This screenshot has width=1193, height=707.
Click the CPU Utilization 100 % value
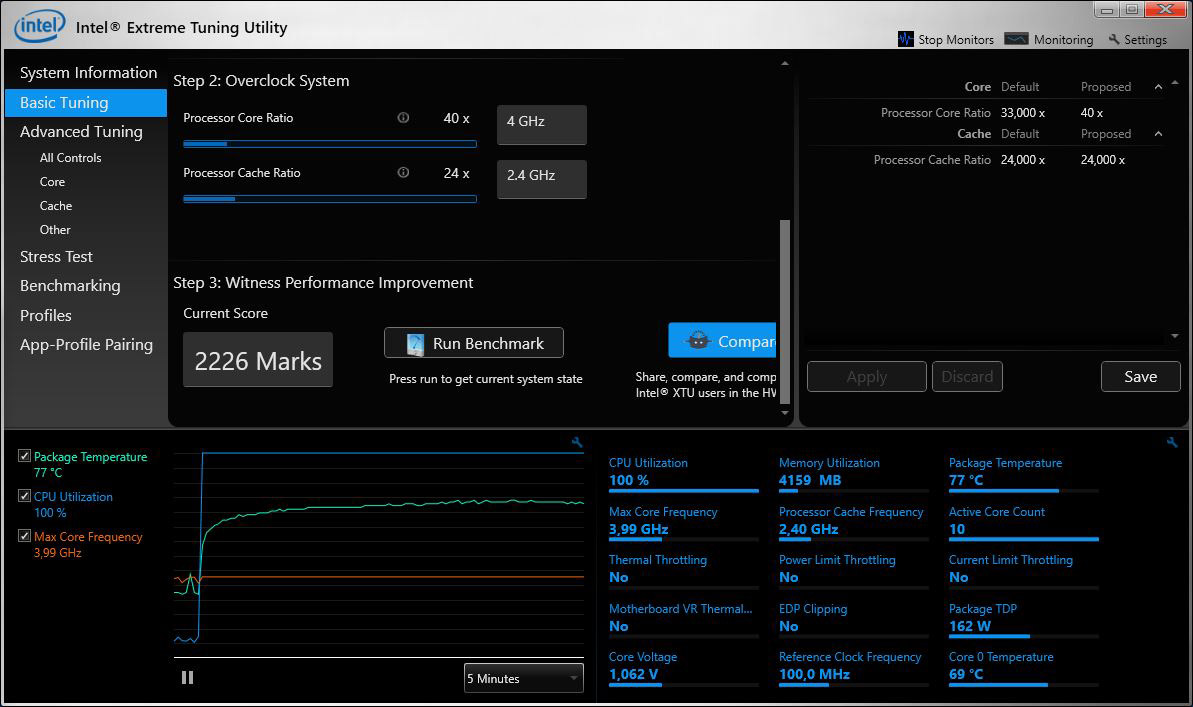628,480
